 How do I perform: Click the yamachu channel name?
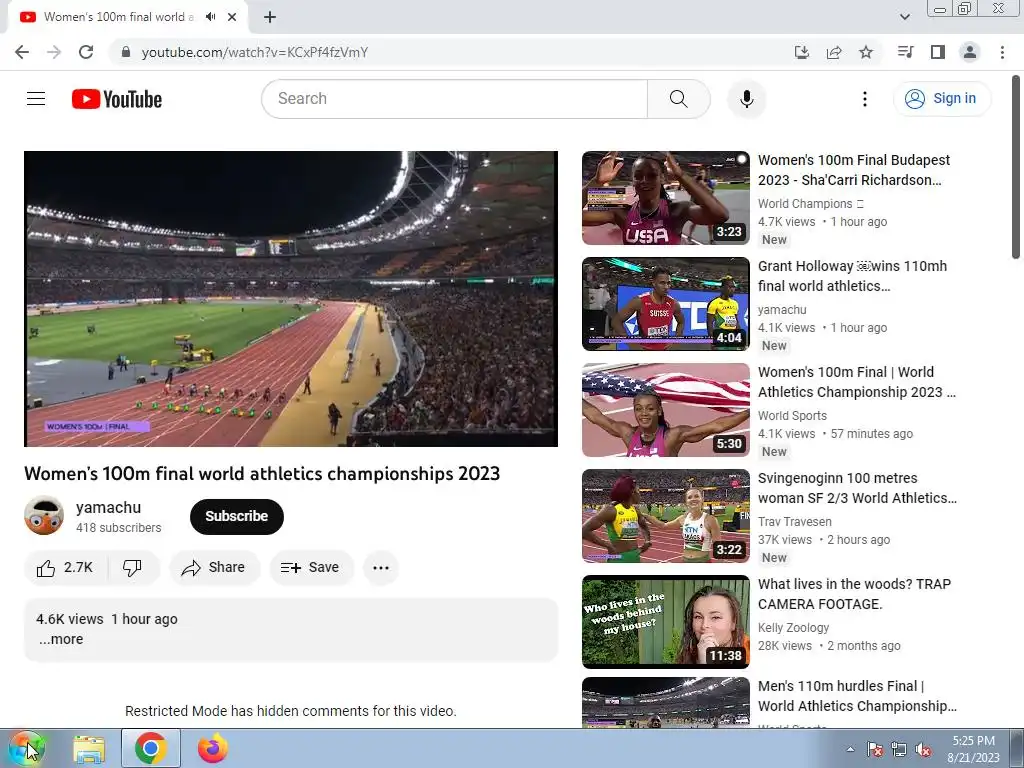click(x=108, y=507)
